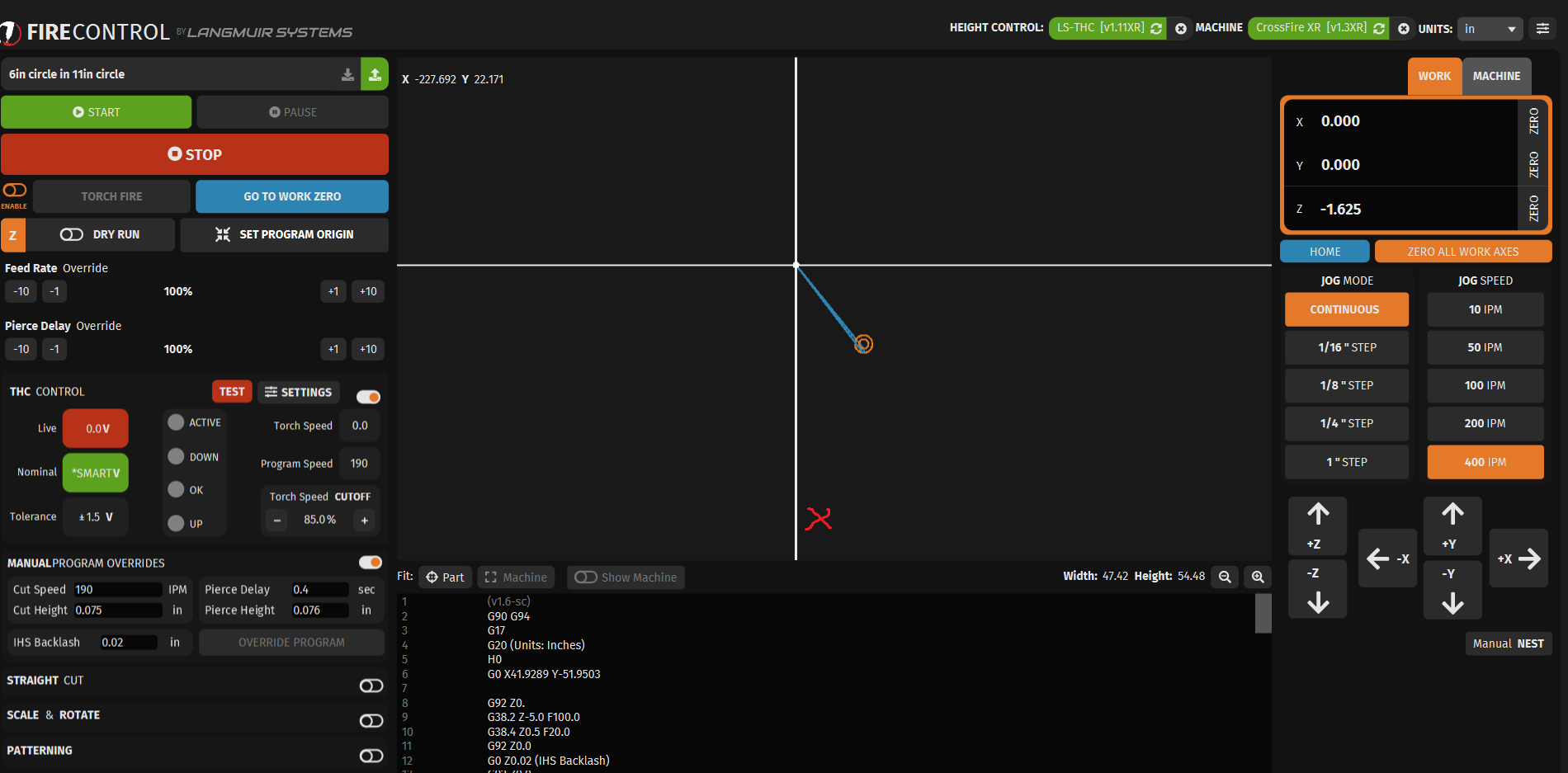Expand the Patterning section
Viewport: 1568px width, 773px height.
click(371, 756)
